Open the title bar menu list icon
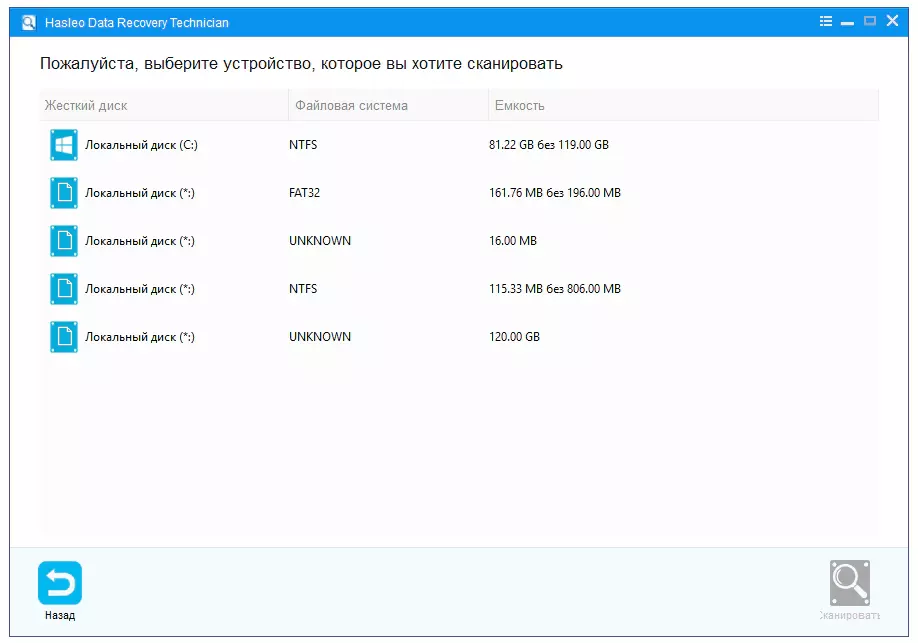 825,22
